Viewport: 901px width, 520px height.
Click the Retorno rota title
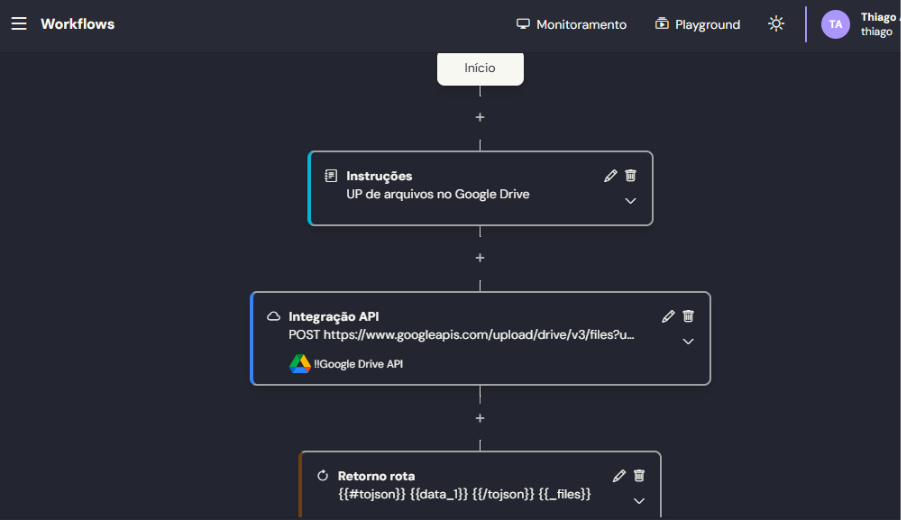(376, 476)
